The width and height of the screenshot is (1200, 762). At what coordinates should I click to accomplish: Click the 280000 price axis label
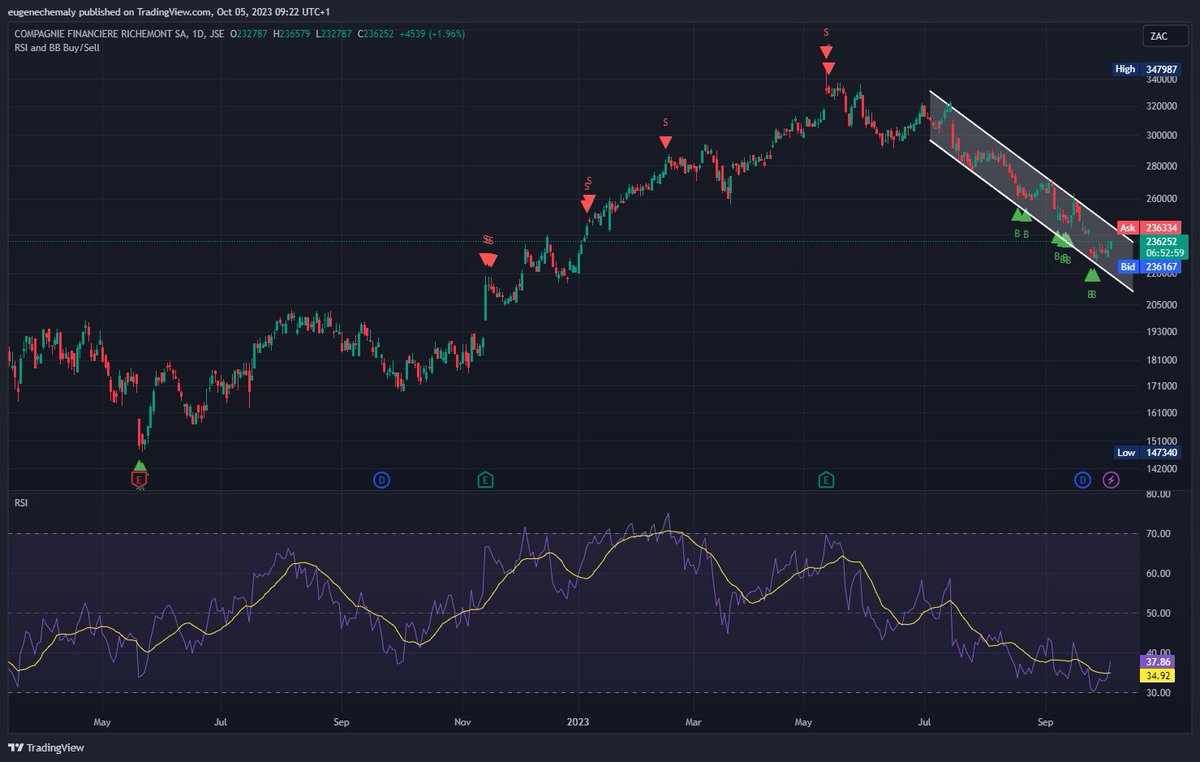(1163, 168)
